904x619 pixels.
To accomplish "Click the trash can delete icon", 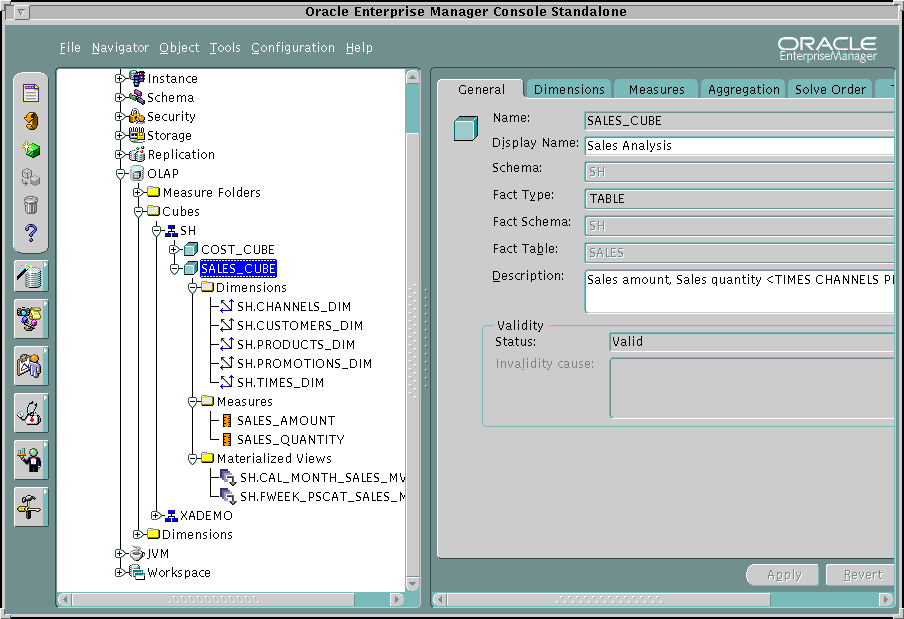I will pyautogui.click(x=31, y=205).
